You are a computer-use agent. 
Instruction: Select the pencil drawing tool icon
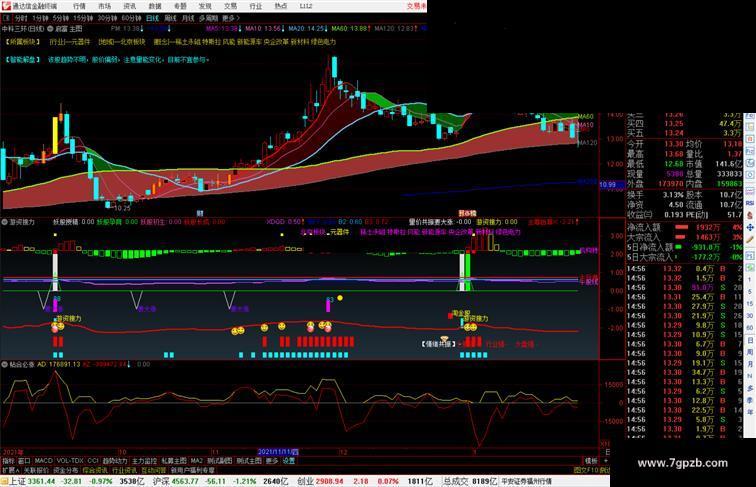tap(750, 239)
